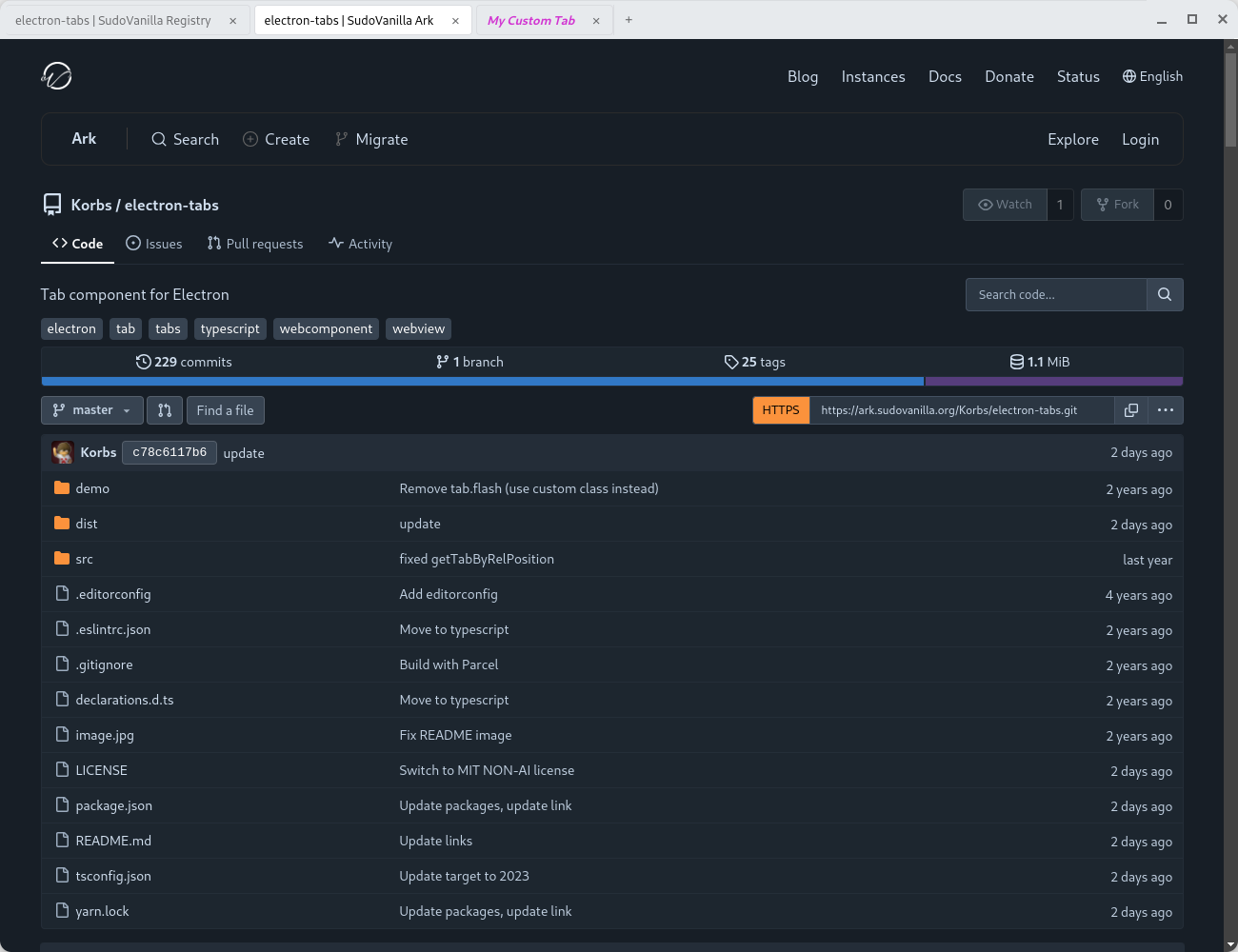Open the .eslintrc.json file
1238x952 pixels.
click(113, 629)
